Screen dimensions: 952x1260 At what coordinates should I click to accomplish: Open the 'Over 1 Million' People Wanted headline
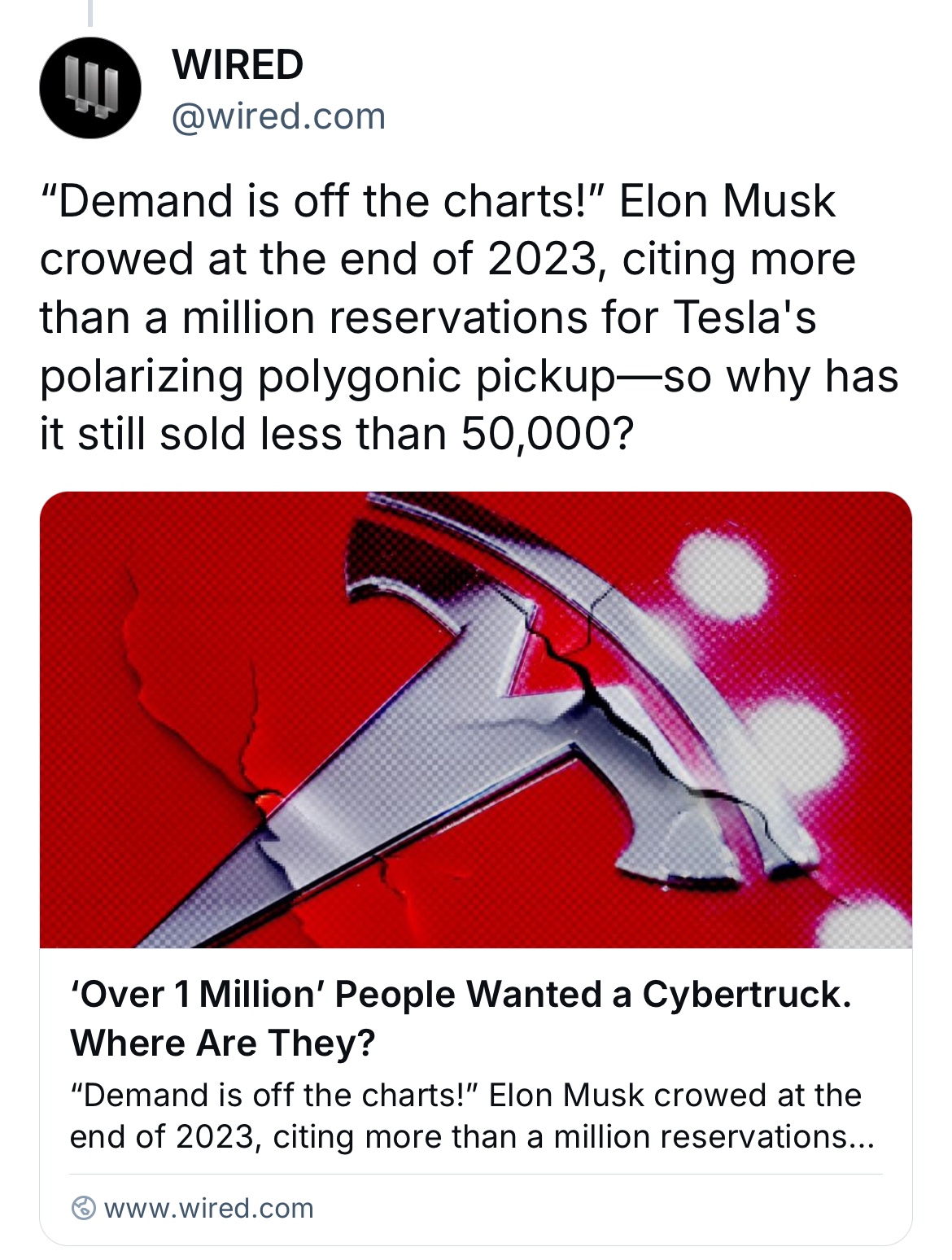pyautogui.click(x=461, y=995)
